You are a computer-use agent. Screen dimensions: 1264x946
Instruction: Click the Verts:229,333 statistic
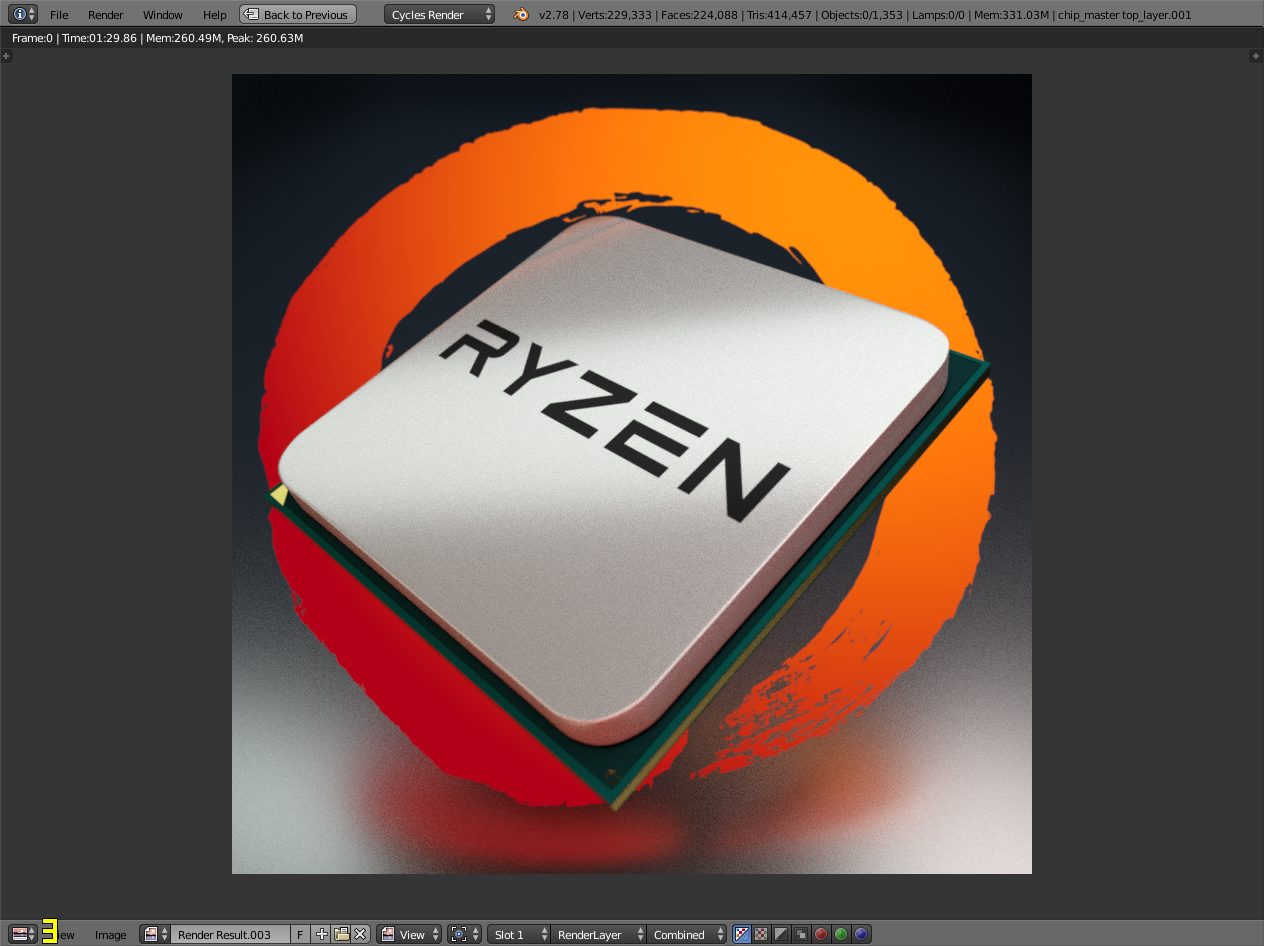pyautogui.click(x=613, y=15)
